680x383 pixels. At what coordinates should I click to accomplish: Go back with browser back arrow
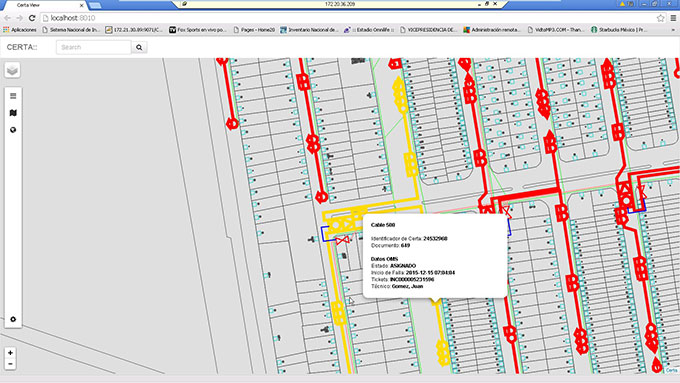[x=7, y=18]
